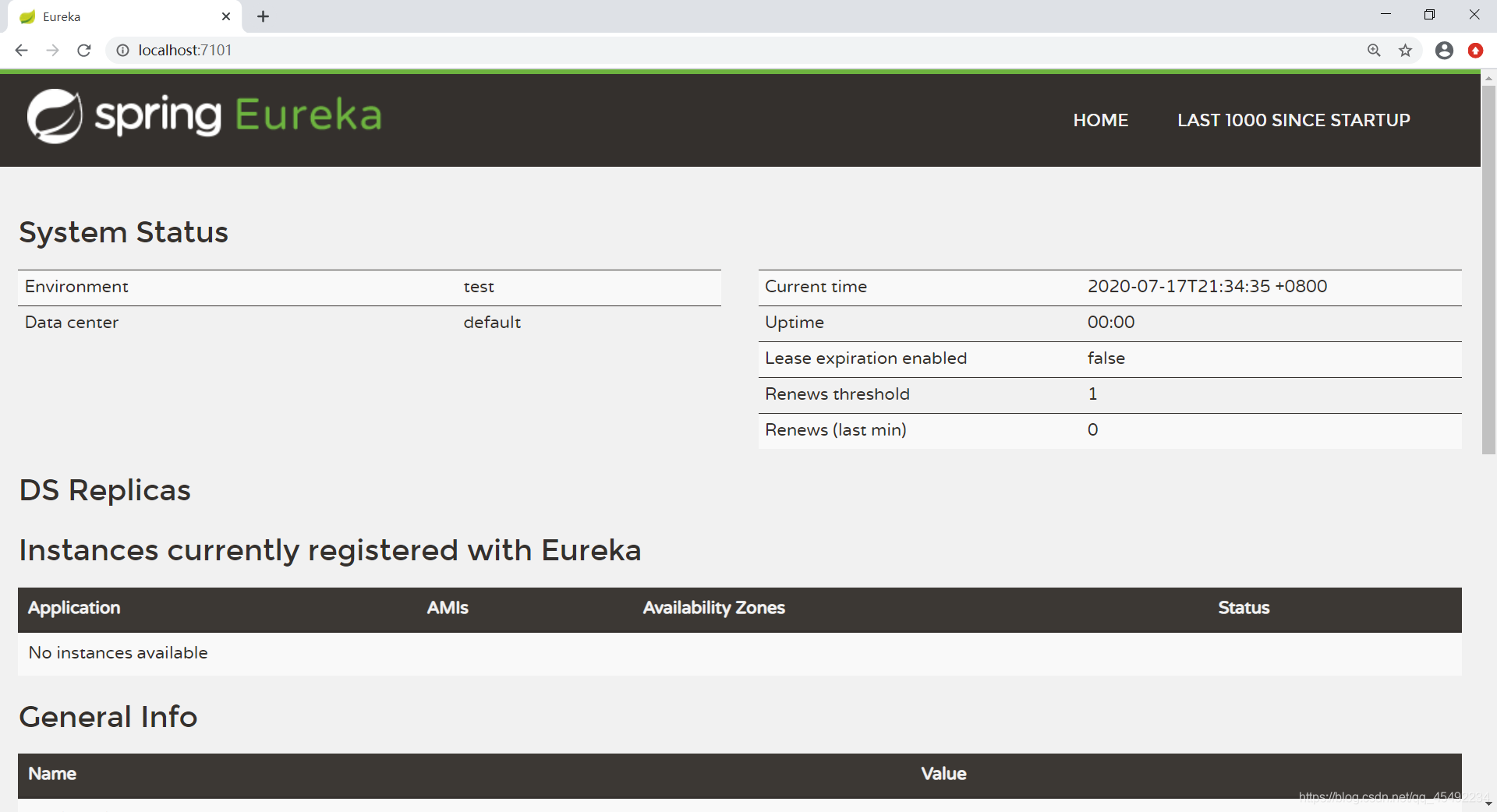Click the Data center row label
1497x812 pixels.
tap(72, 323)
